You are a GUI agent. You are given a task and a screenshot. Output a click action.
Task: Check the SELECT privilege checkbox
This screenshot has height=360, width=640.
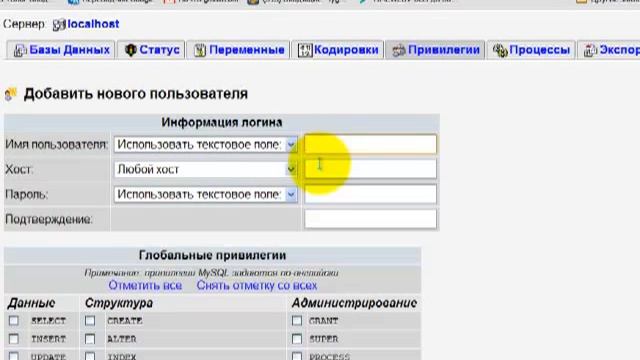(14, 320)
